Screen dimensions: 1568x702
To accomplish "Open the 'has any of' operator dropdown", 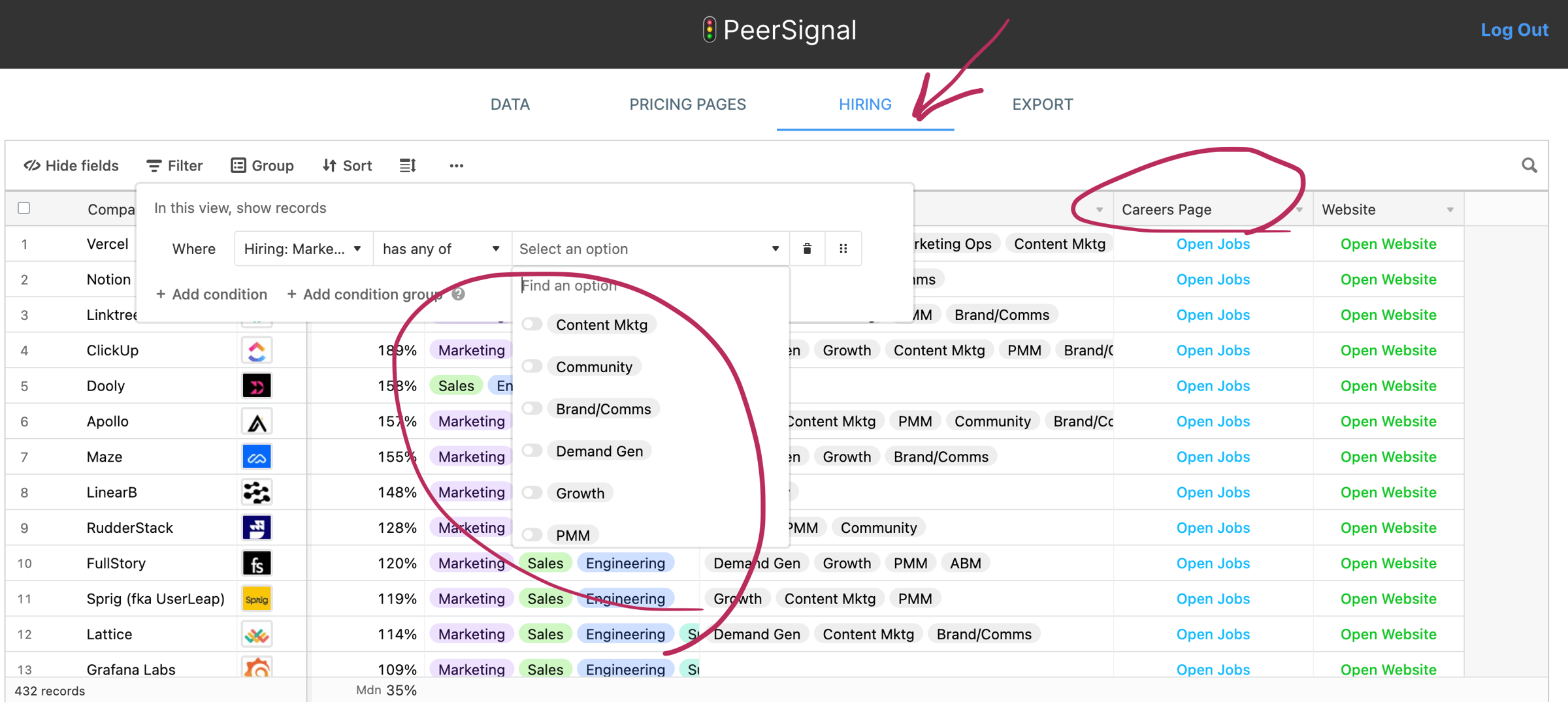I will [x=442, y=249].
